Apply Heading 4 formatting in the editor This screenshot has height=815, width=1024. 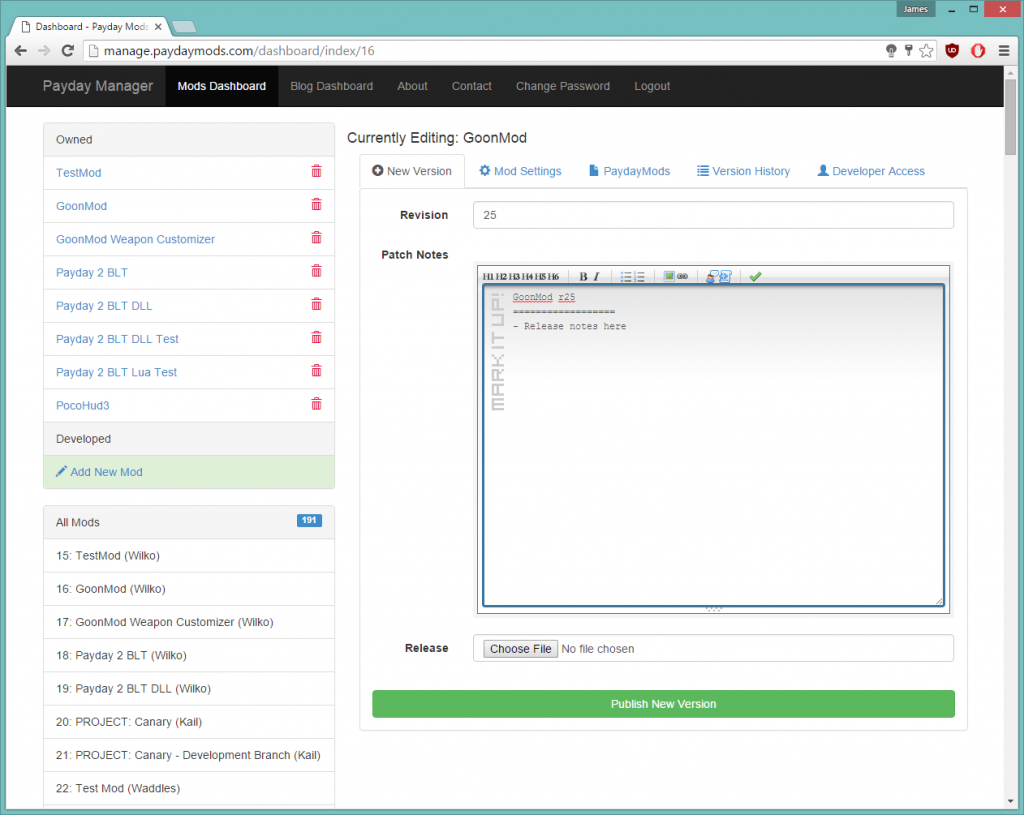pyautogui.click(x=527, y=277)
